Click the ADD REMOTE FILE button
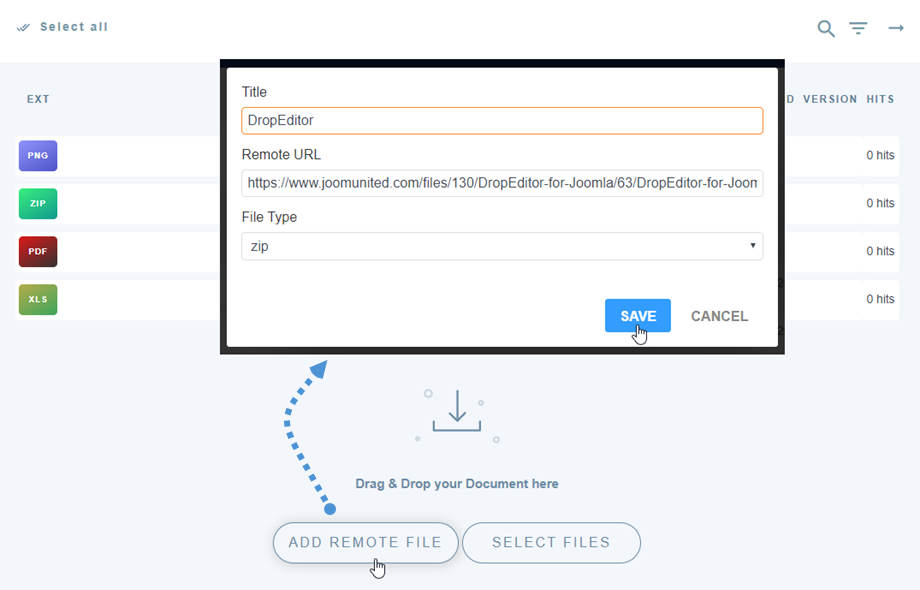 (x=365, y=543)
